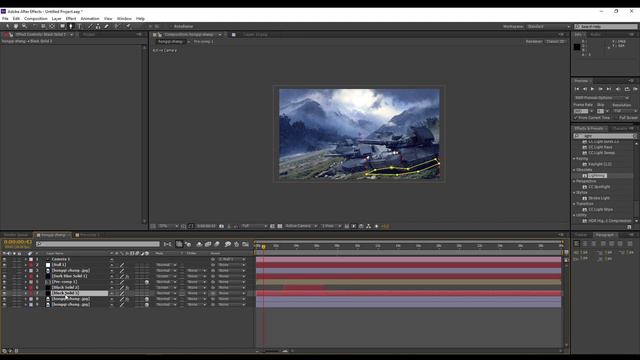This screenshot has width=640, height=360.
Task: Switch to Paragraph panel tab
Action: (x=604, y=235)
